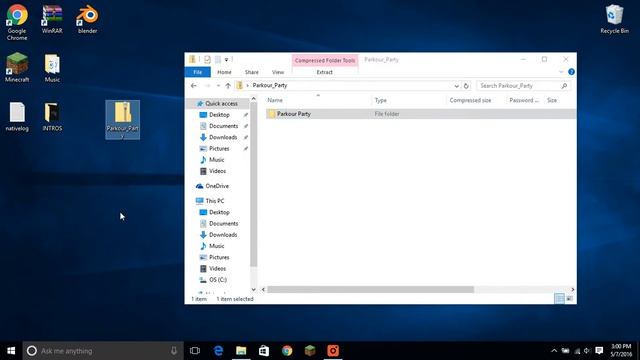Open the Recycle Bin
This screenshot has height=360, width=640.
coord(614,19)
